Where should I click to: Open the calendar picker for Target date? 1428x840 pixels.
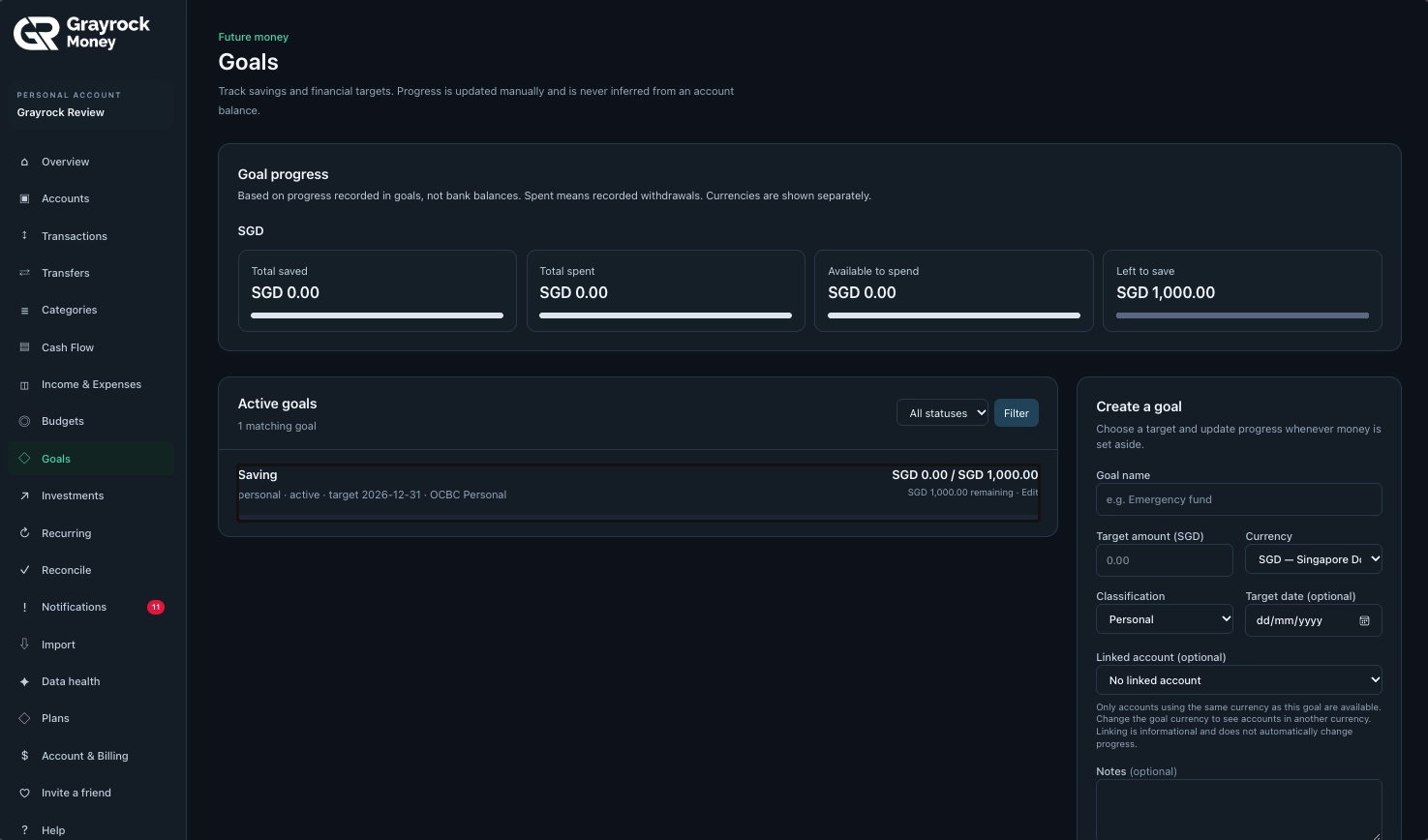tap(1364, 620)
